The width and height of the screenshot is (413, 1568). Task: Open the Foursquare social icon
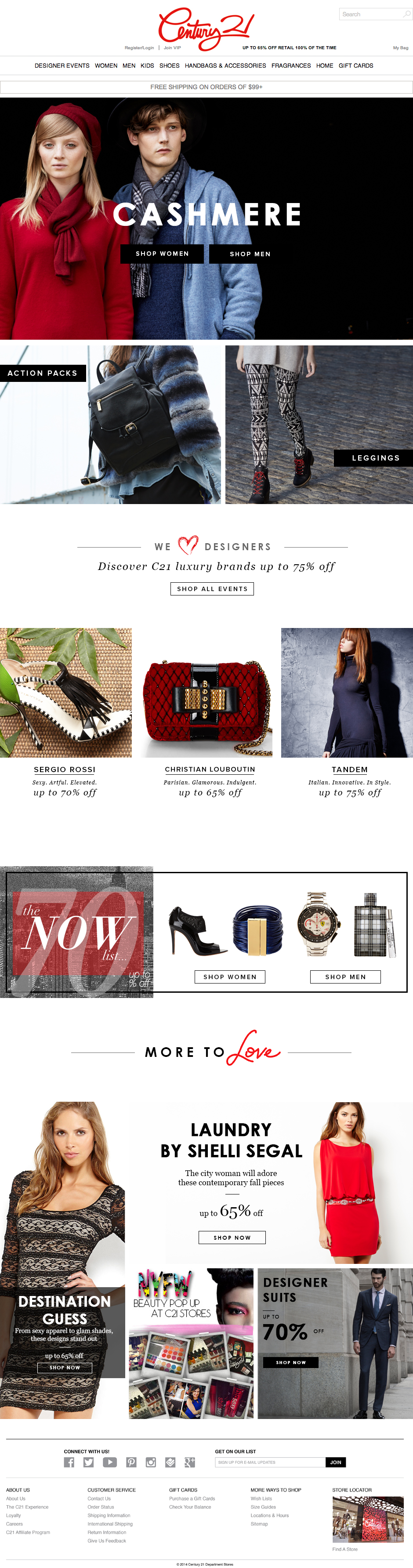[x=170, y=1463]
